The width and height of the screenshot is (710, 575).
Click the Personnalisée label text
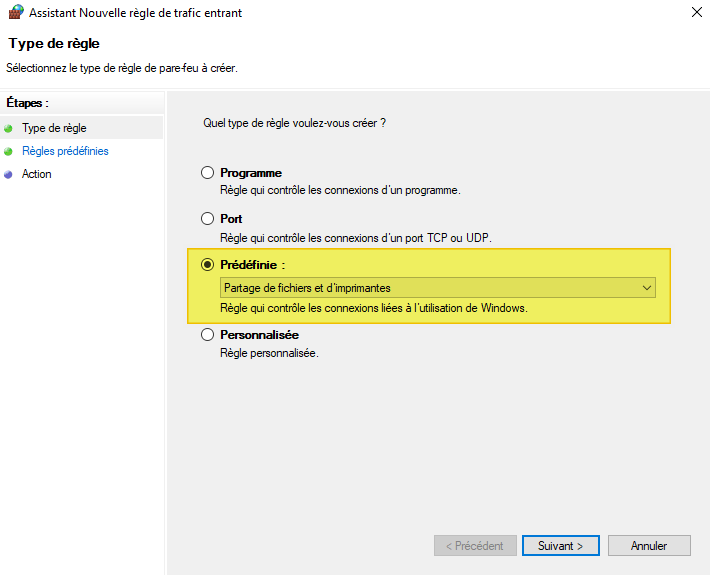pos(259,335)
